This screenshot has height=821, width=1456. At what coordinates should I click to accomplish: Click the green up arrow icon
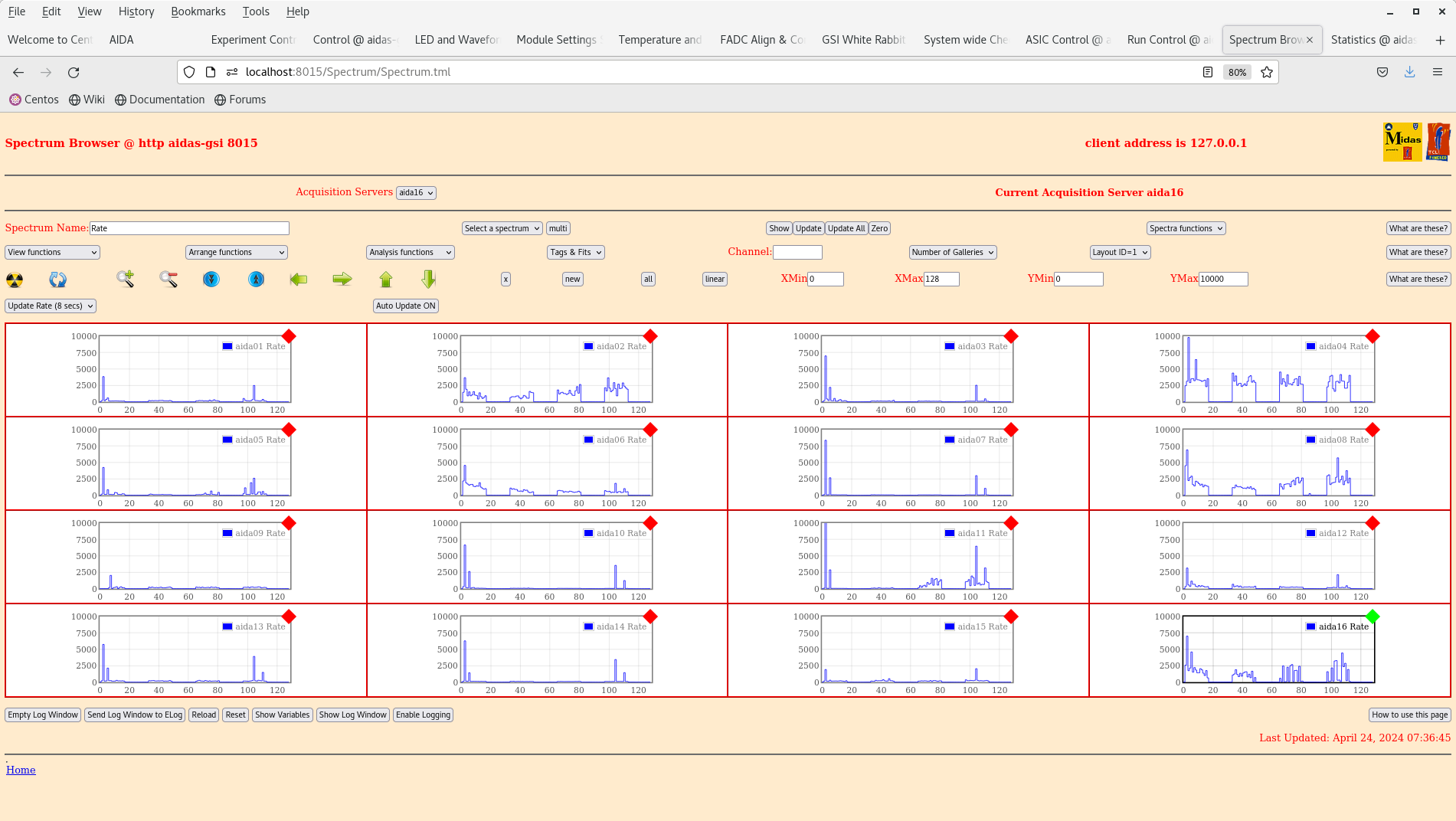click(386, 280)
